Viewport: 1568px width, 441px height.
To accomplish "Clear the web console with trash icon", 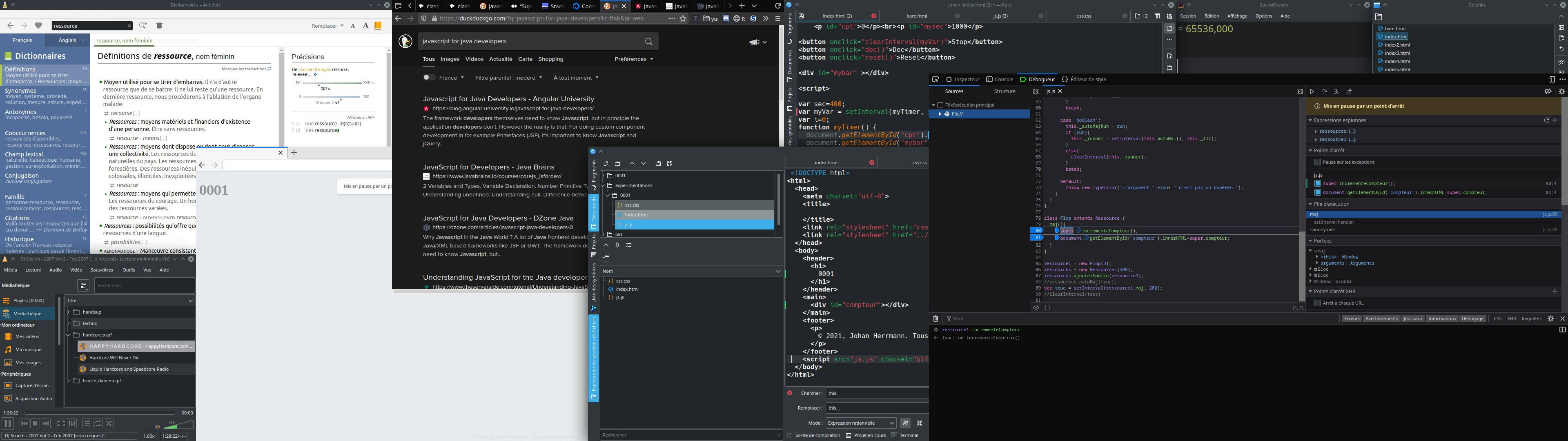I will tap(935, 318).
